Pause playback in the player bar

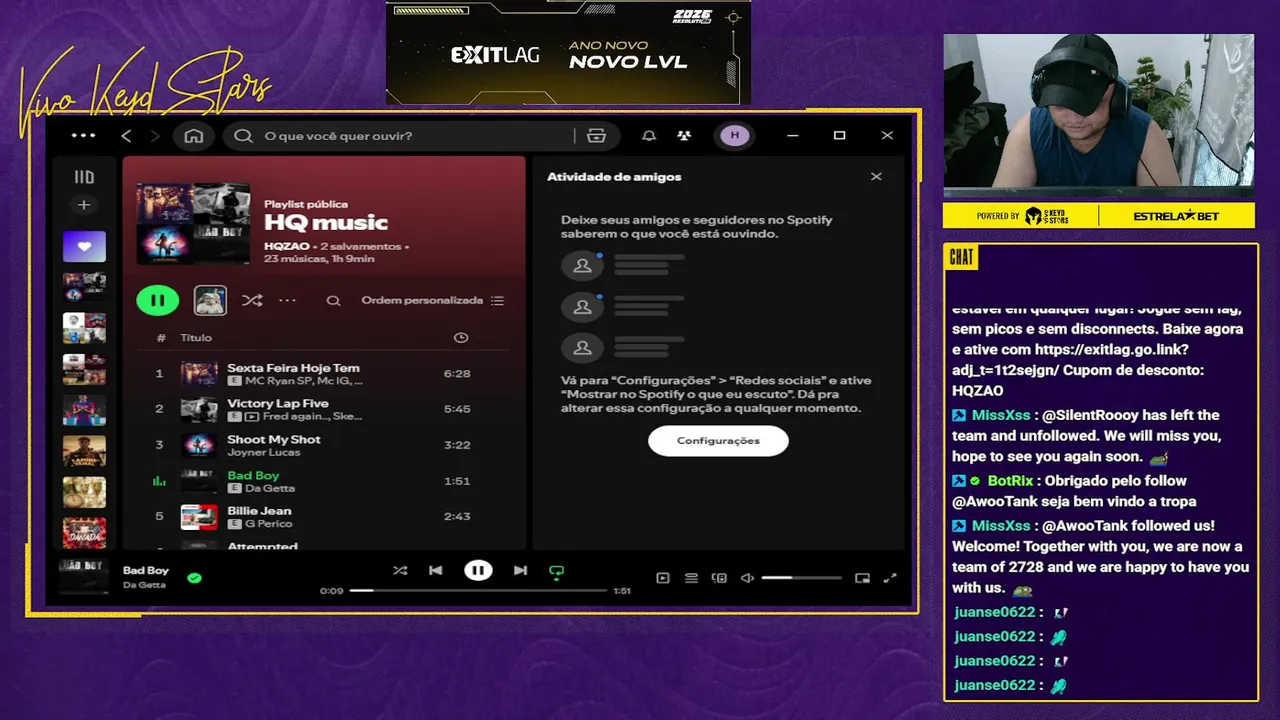[478, 571]
